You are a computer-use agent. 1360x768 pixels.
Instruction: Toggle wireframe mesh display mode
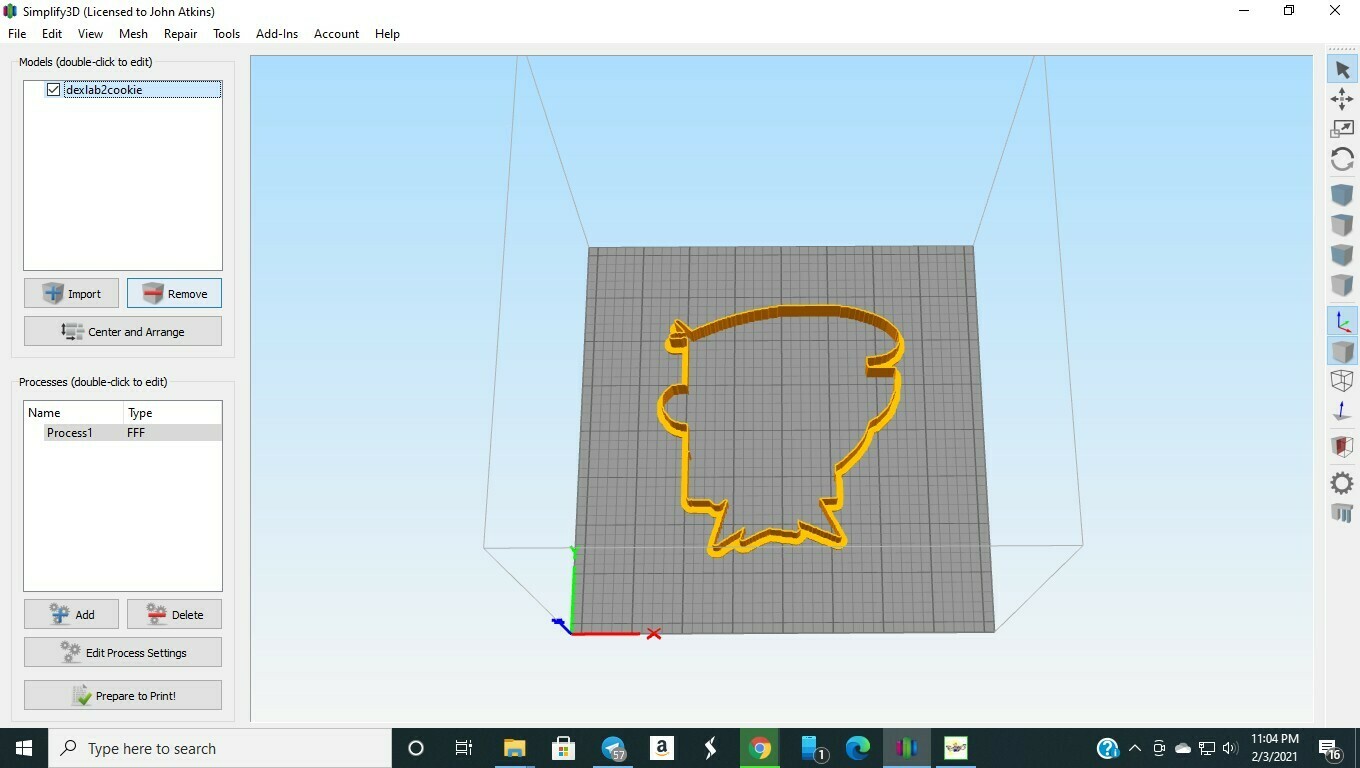tap(1342, 381)
